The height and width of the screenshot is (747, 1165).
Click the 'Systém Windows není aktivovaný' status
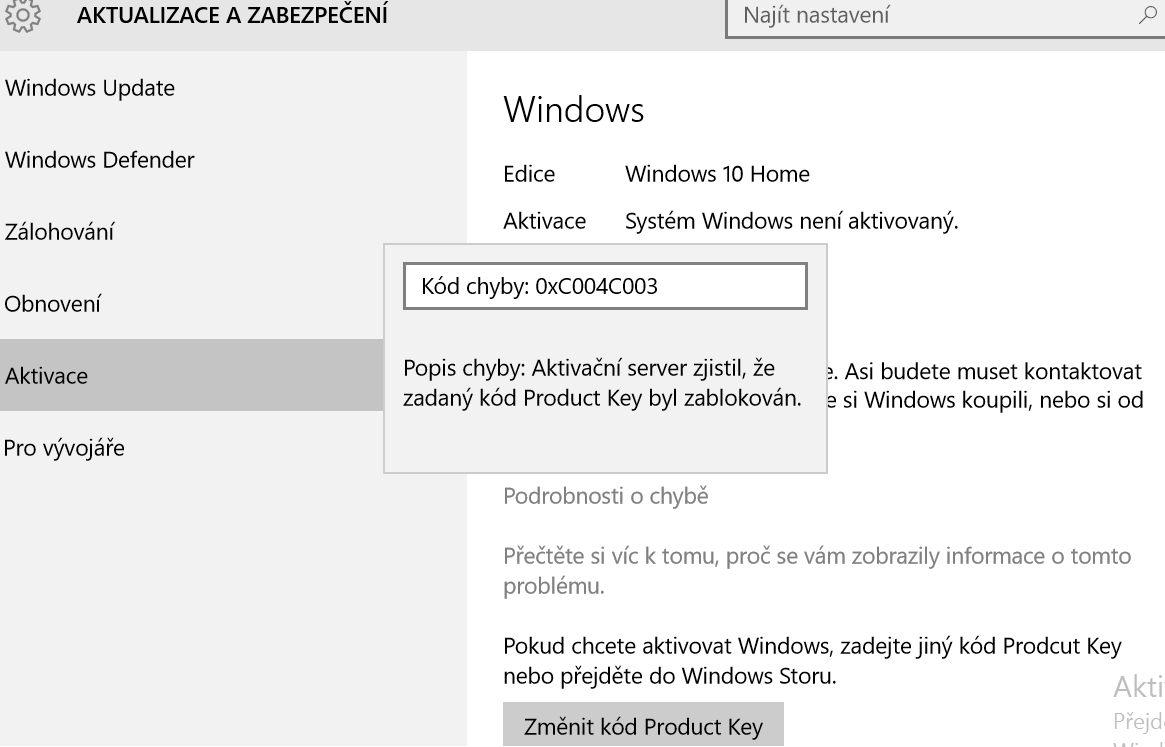[791, 222]
